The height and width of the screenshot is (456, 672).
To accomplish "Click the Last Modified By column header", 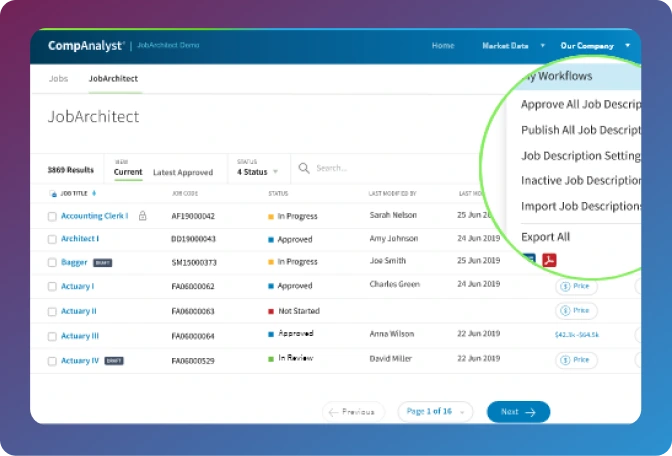I will (392, 194).
